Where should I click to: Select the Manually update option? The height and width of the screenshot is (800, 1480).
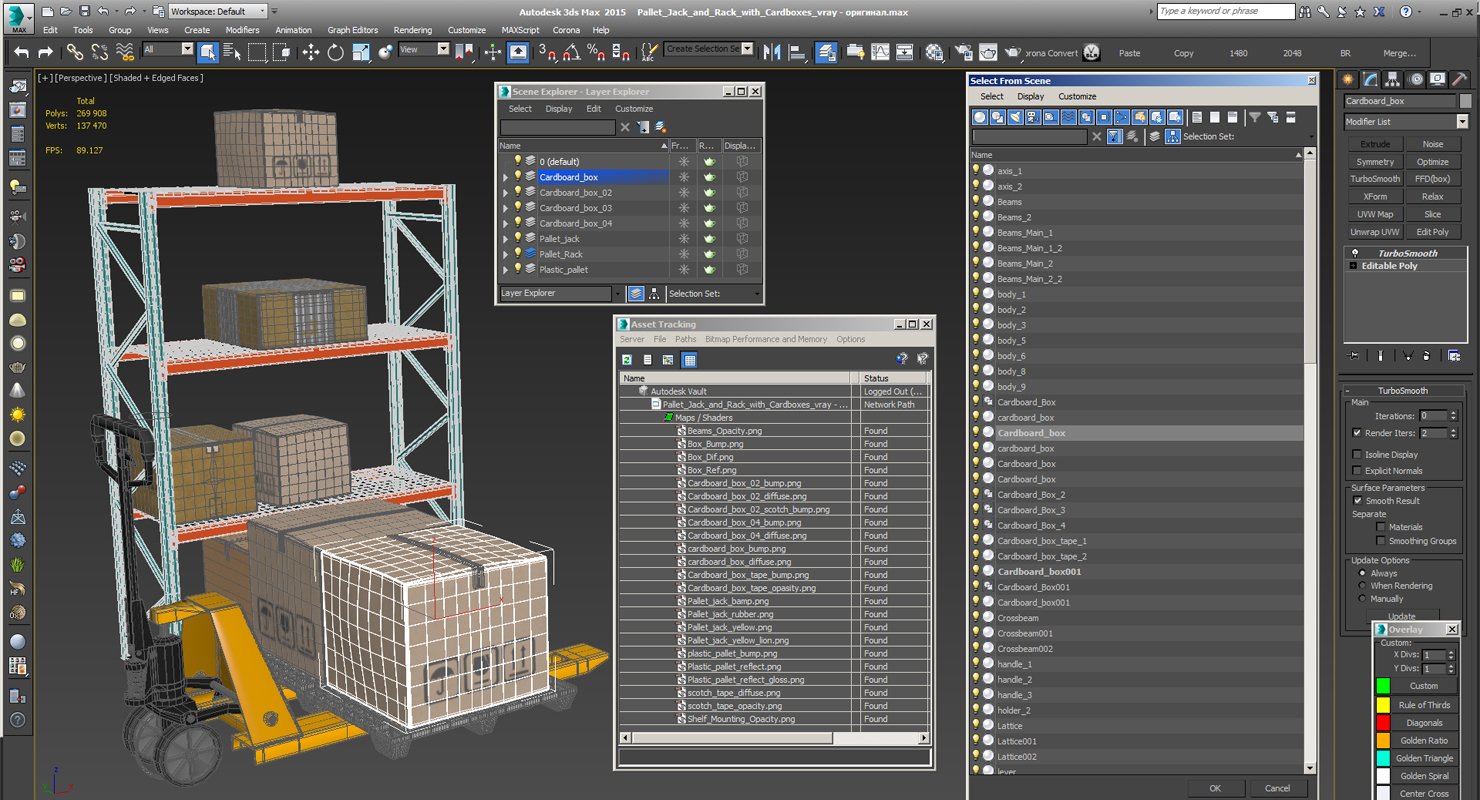(x=1362, y=599)
